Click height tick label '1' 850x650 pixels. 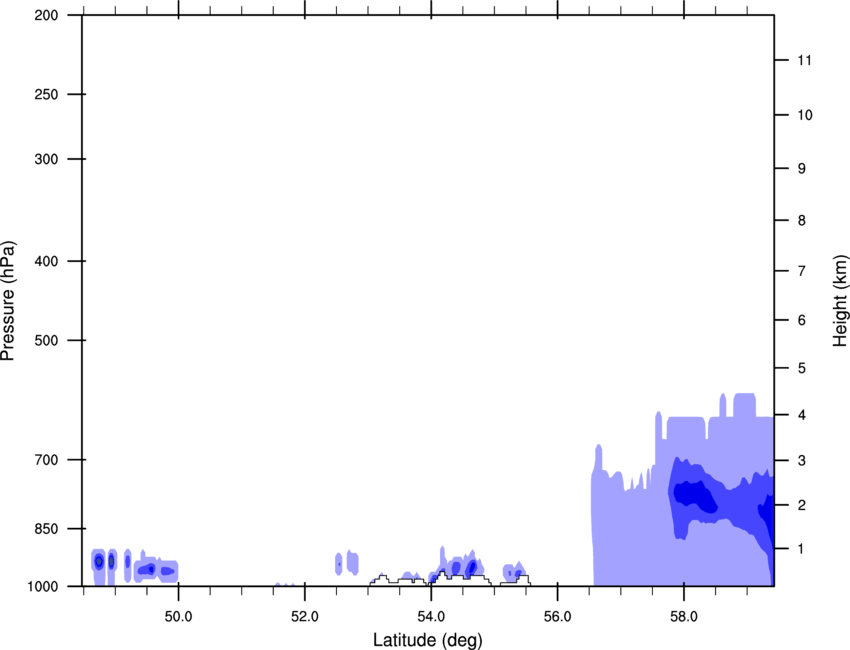[802, 549]
